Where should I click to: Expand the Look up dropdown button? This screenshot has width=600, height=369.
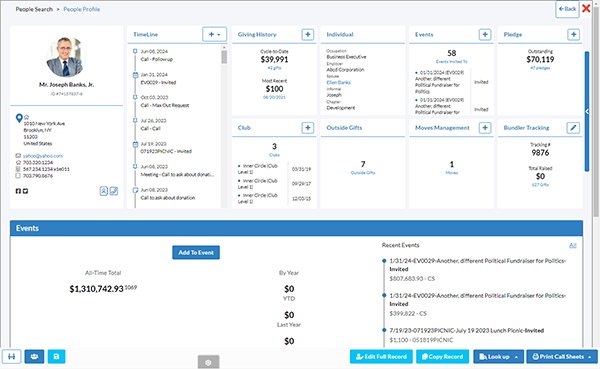click(x=499, y=357)
